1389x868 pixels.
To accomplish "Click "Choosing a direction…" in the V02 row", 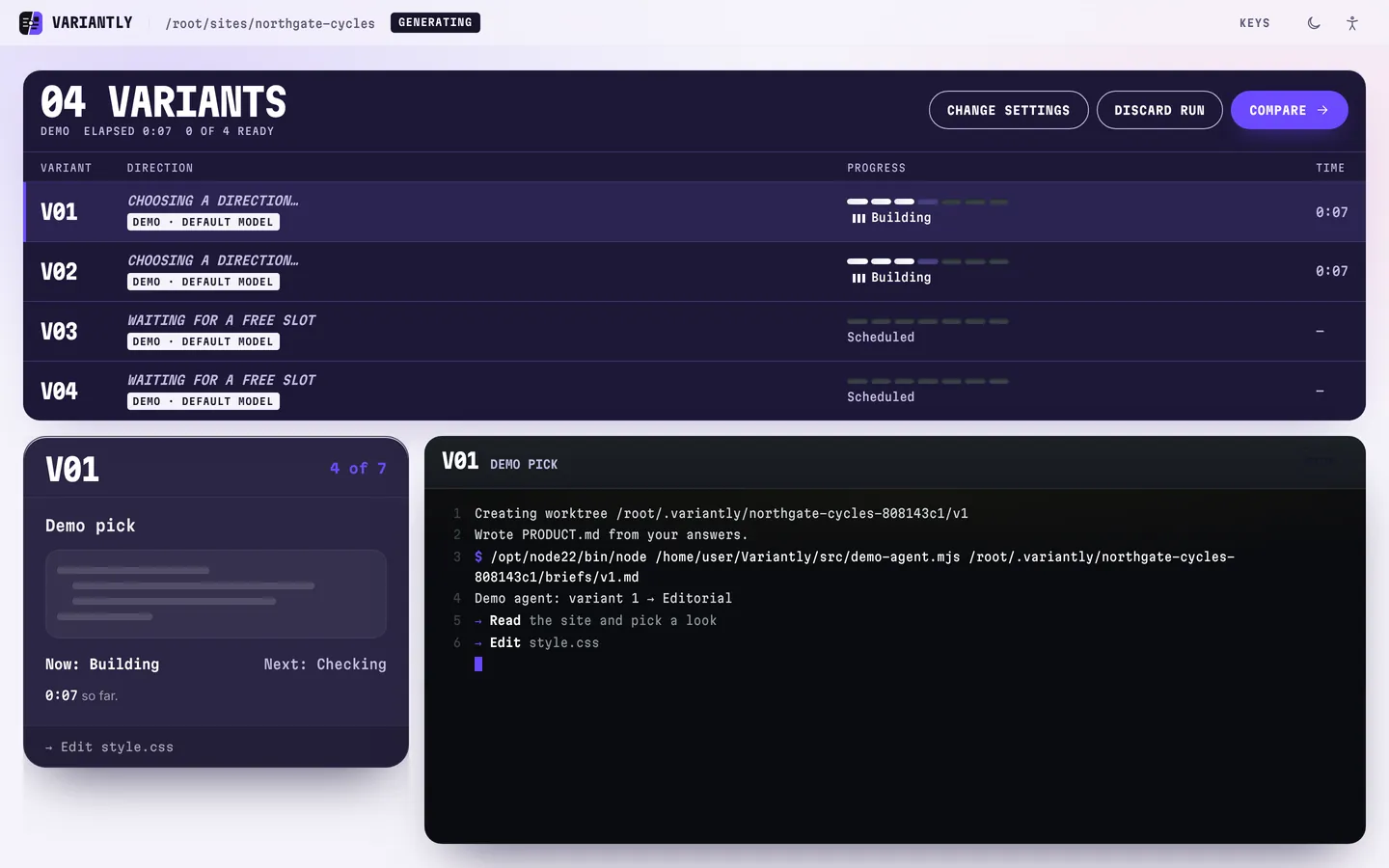I will point(213,260).
